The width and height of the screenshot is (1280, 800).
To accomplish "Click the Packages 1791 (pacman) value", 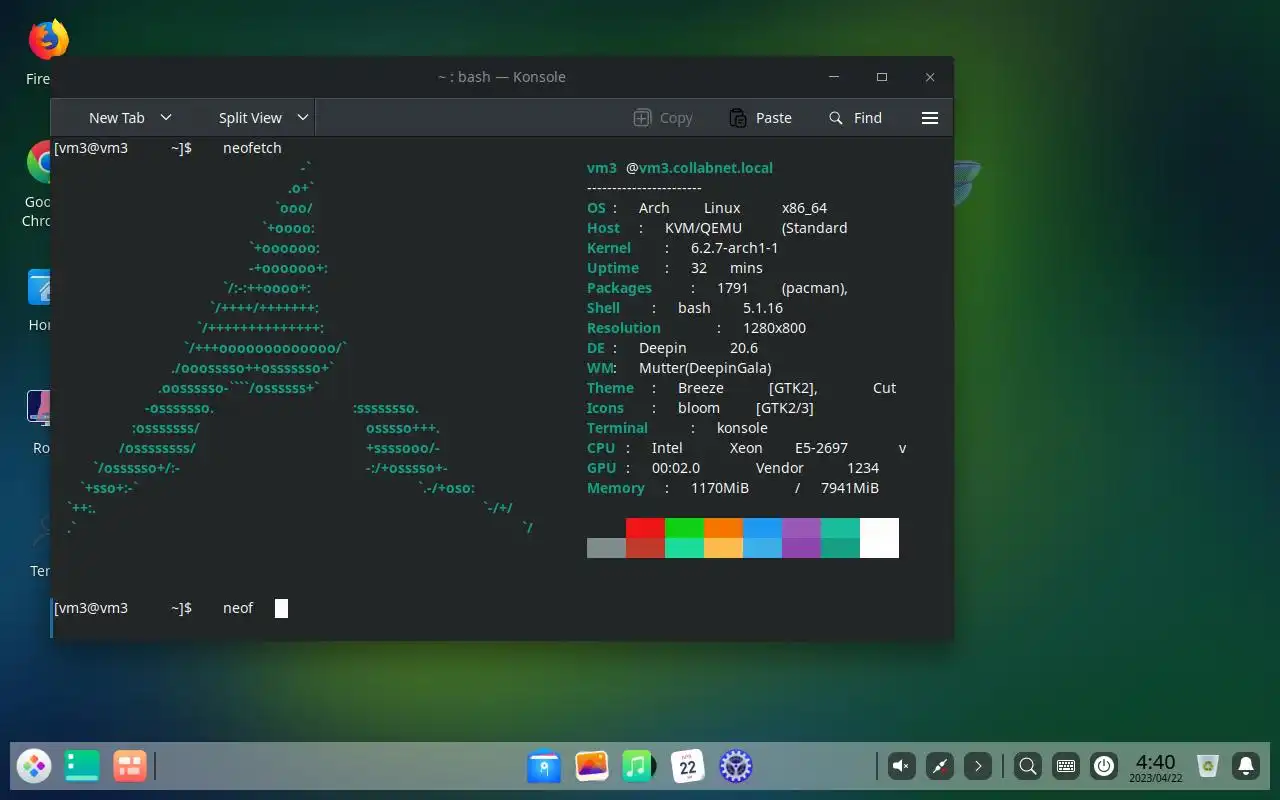I will [782, 288].
